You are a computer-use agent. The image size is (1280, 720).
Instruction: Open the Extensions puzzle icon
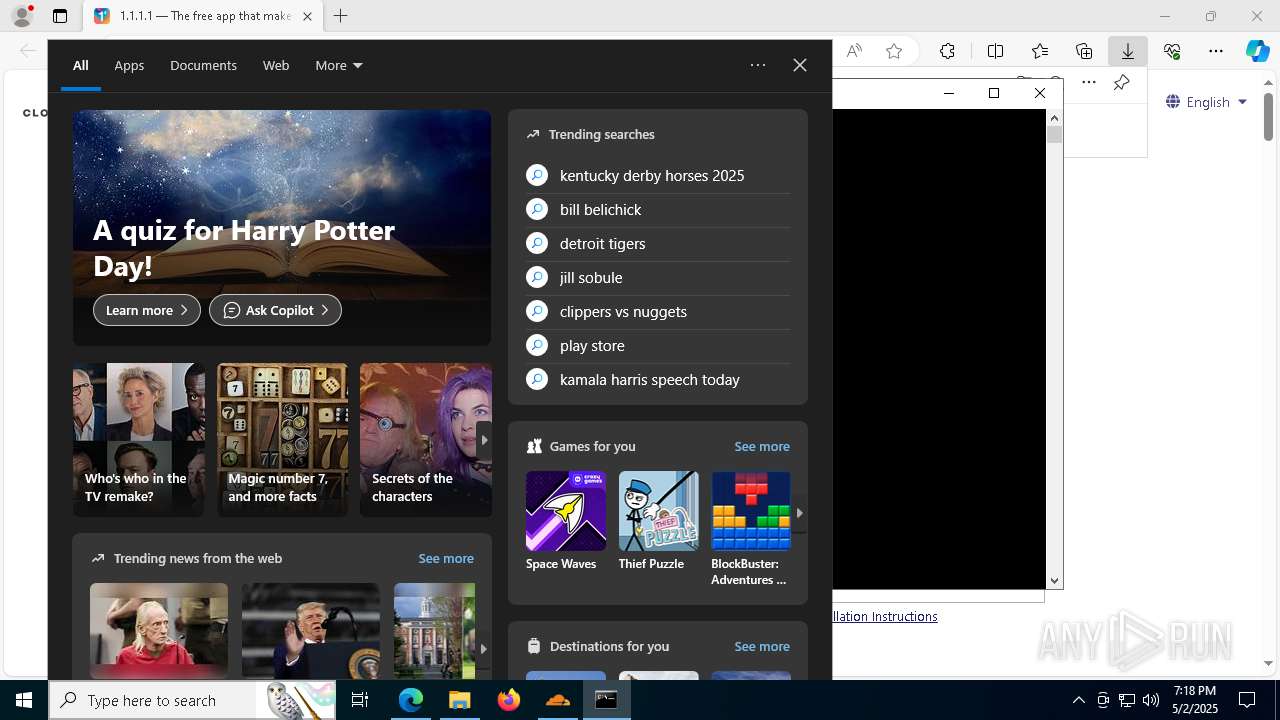[947, 51]
